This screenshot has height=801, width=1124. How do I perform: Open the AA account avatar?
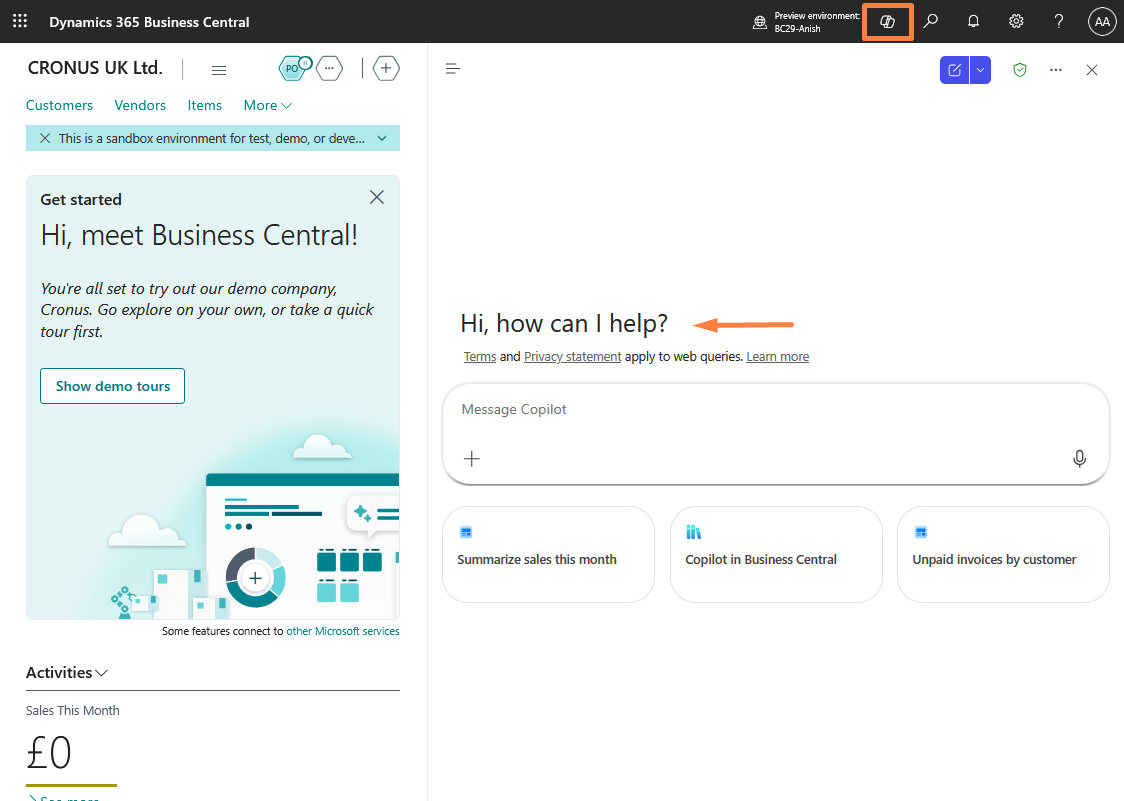point(1102,22)
